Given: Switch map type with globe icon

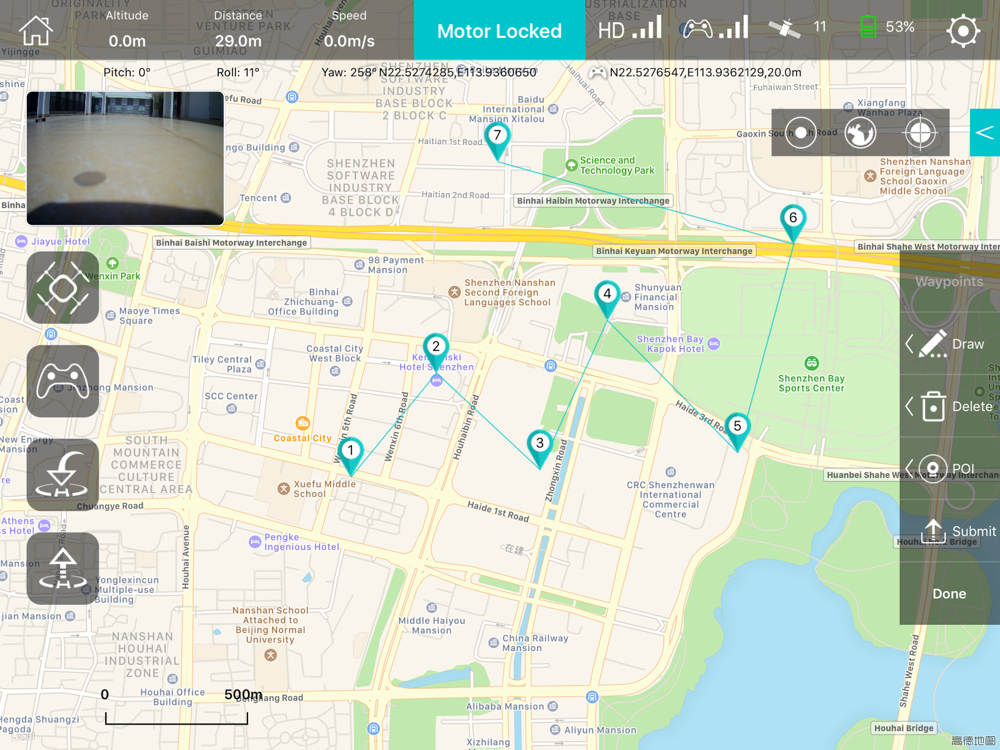Looking at the screenshot, I should tap(860, 133).
